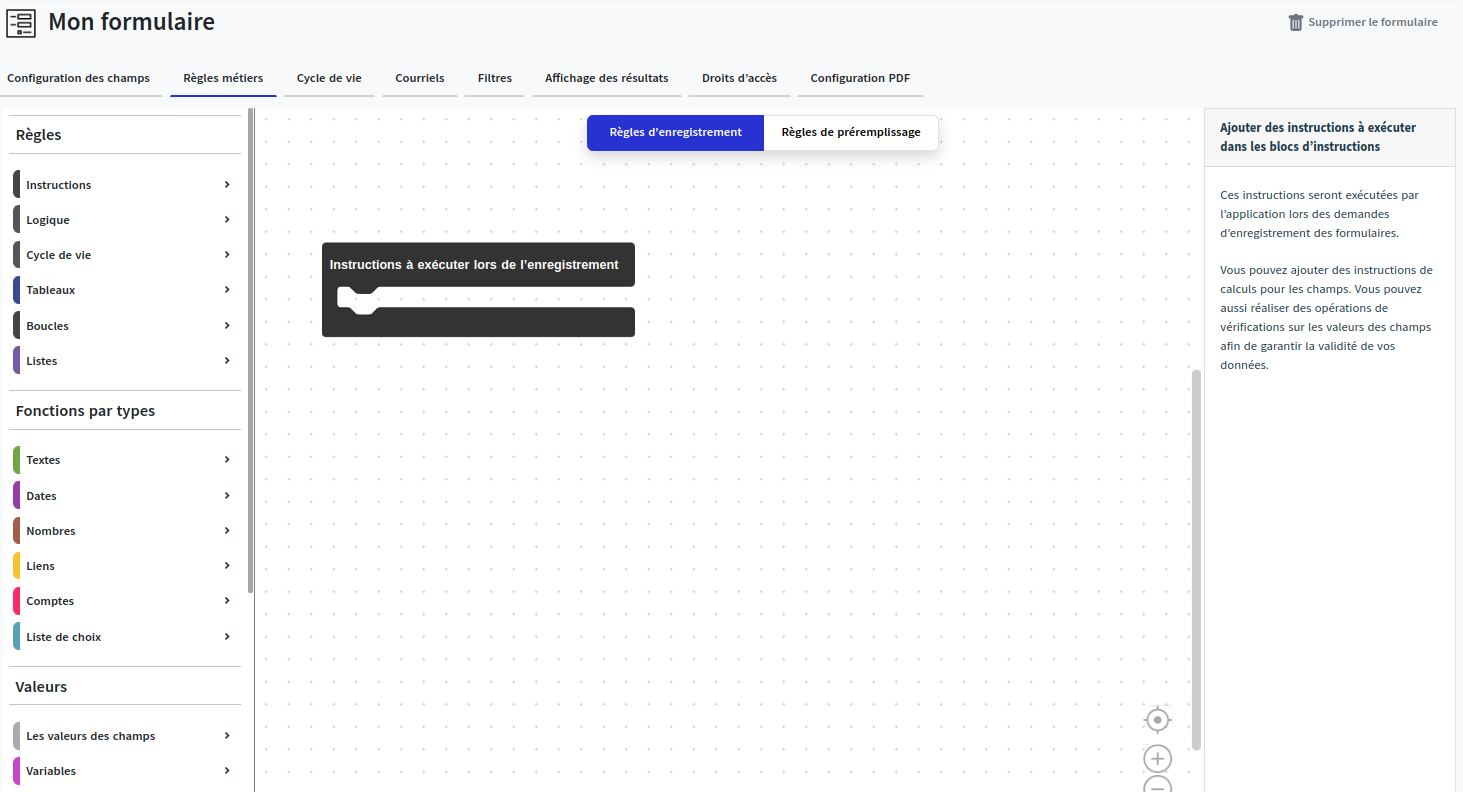Select the 'Instructions à exécuter' block

click(x=474, y=265)
